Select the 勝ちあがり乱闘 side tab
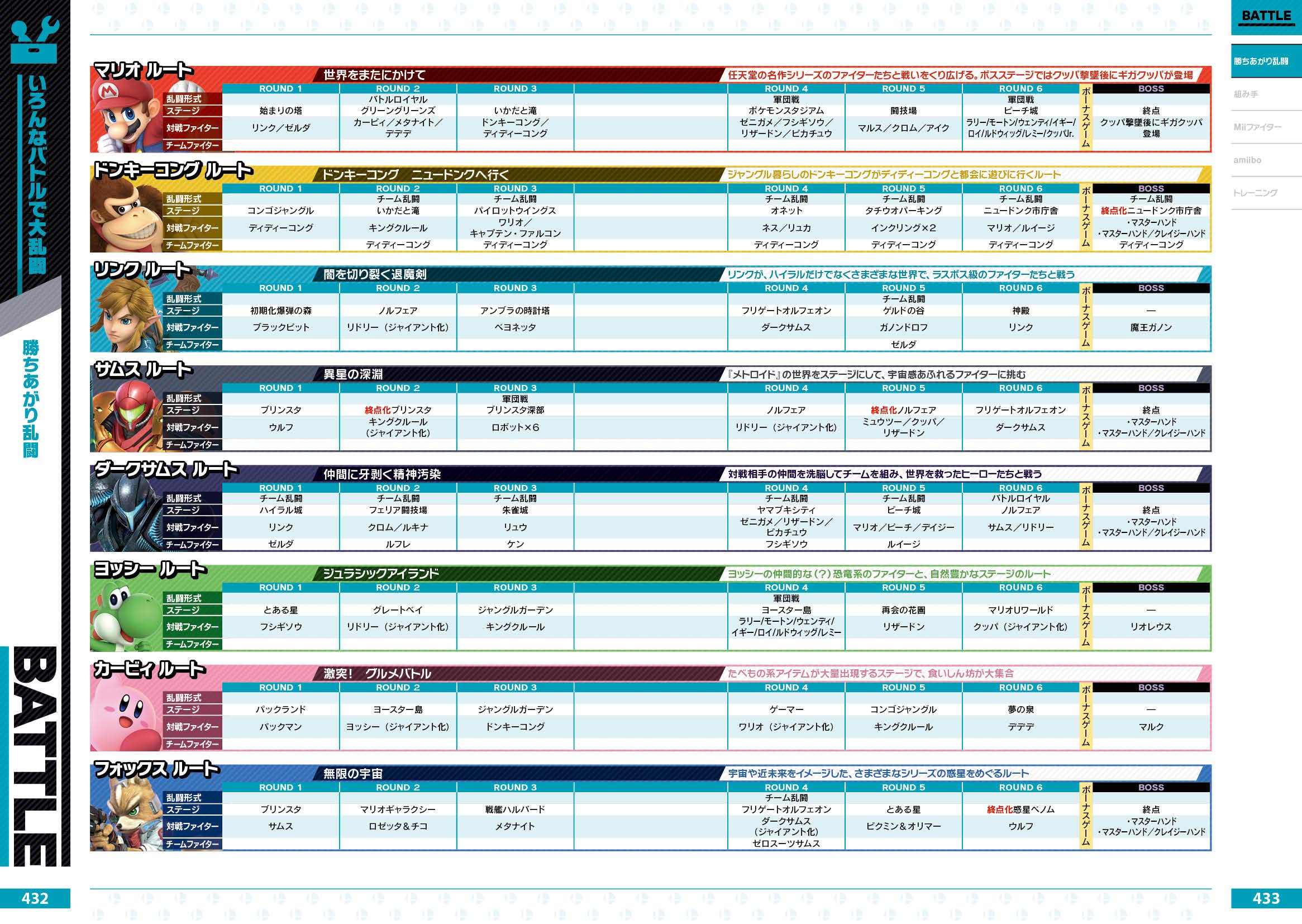This screenshot has height=924, width=1302. pos(1266,61)
